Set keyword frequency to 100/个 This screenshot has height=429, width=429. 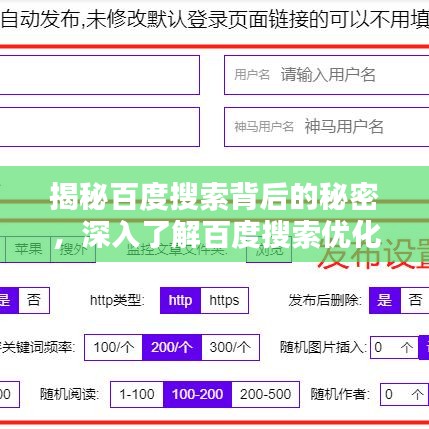click(x=113, y=347)
